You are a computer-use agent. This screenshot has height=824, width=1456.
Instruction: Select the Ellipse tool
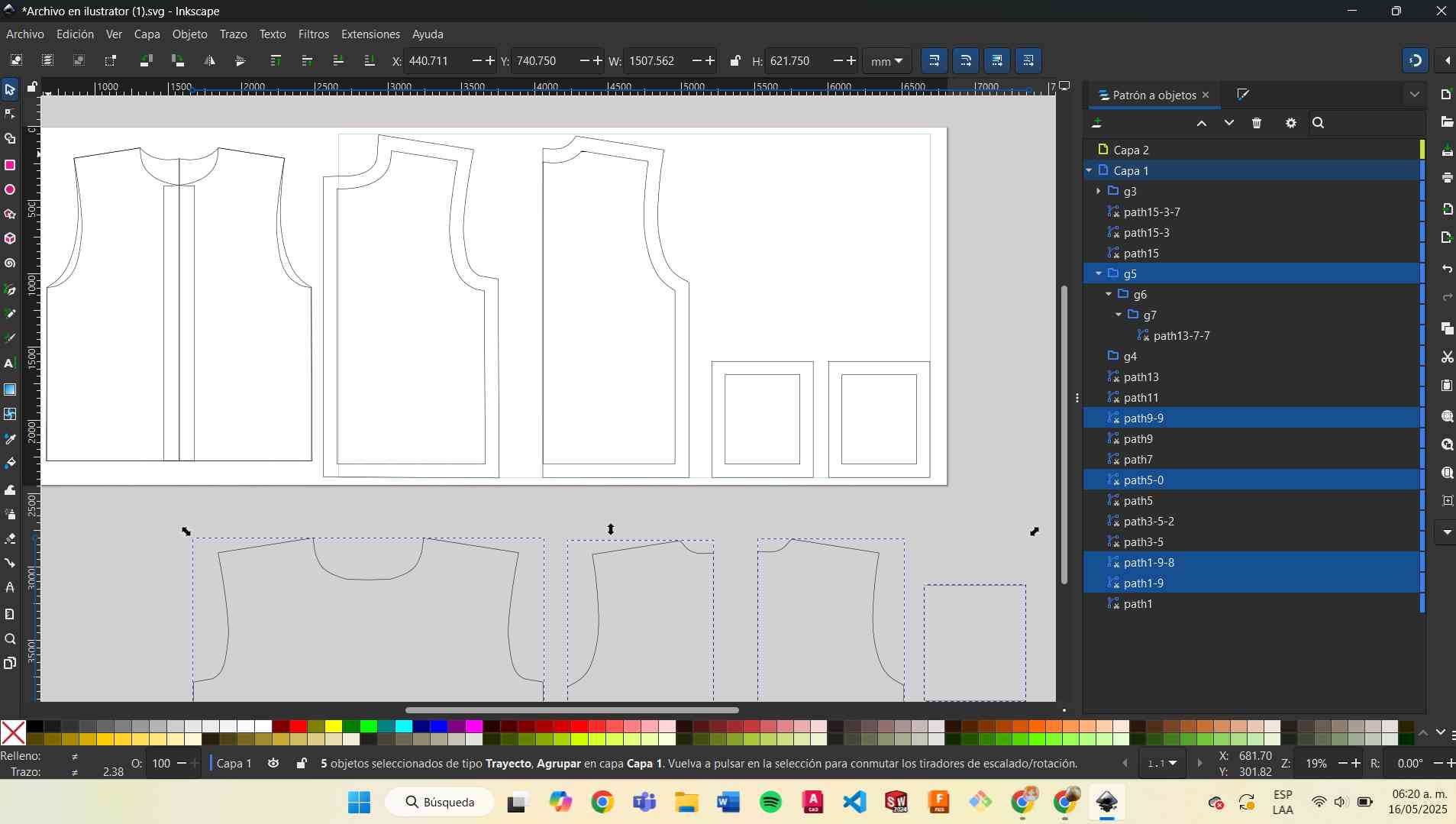point(10,189)
